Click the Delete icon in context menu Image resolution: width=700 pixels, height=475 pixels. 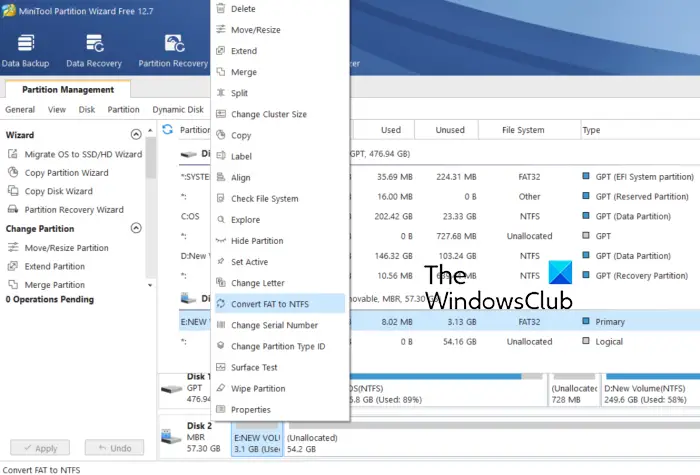221,8
